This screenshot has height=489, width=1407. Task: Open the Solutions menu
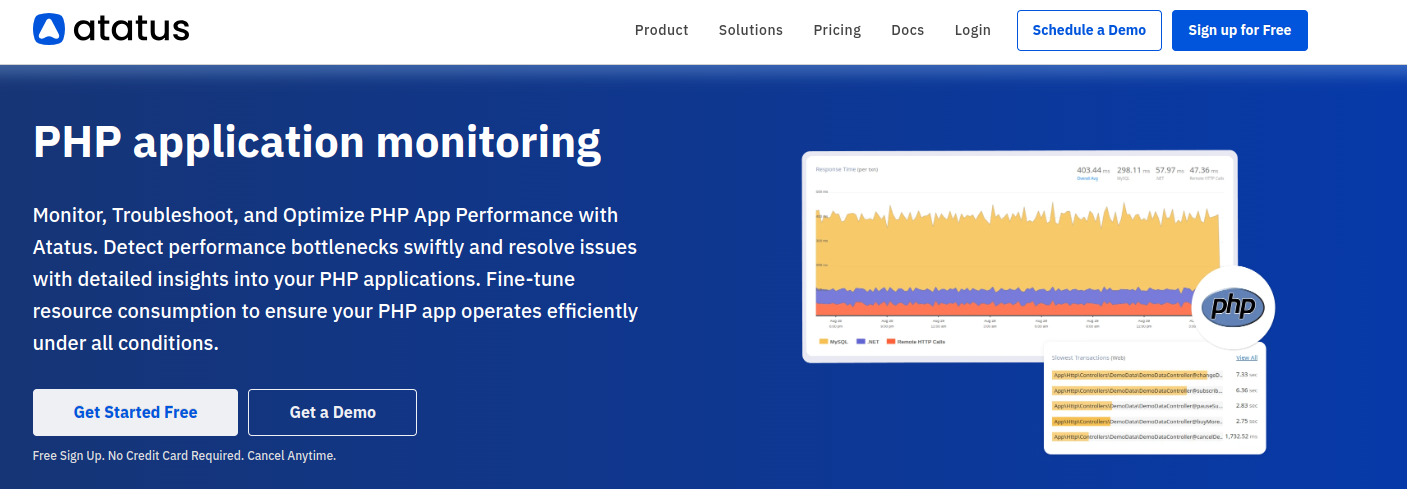pyautogui.click(x=751, y=30)
